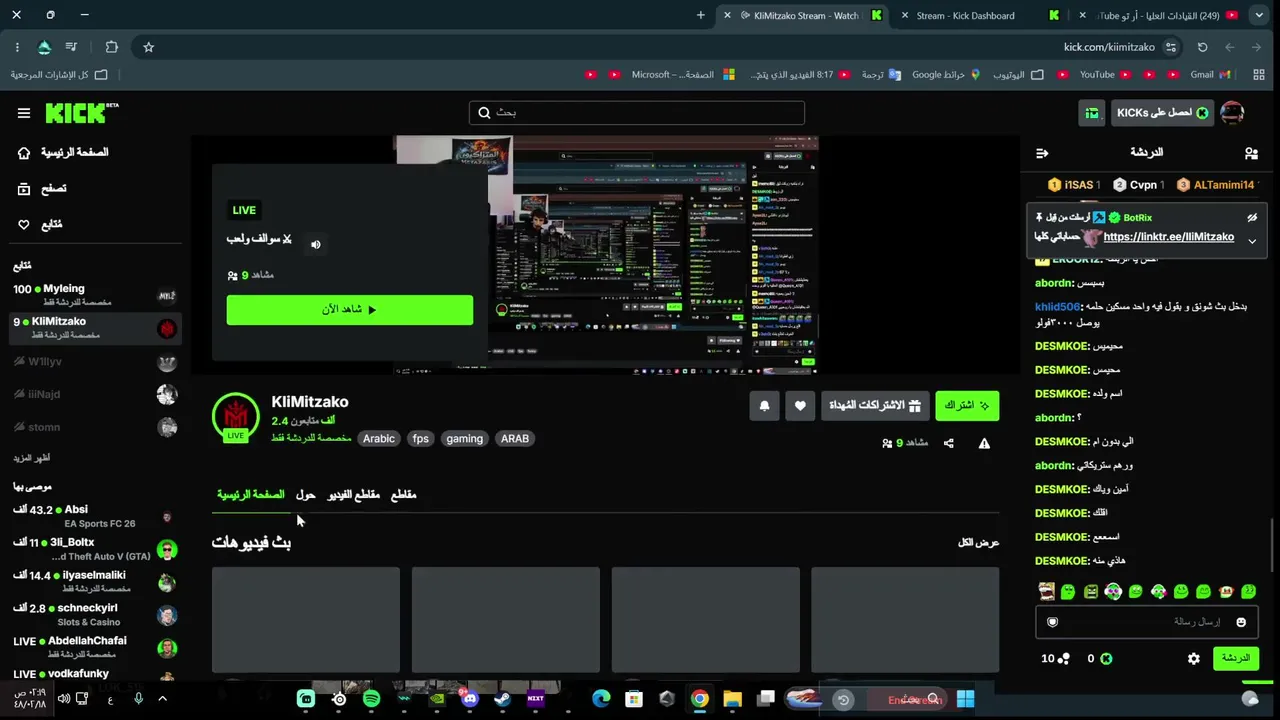The width and height of the screenshot is (1280, 720).
Task: Open Discord from the taskbar
Action: point(470,699)
